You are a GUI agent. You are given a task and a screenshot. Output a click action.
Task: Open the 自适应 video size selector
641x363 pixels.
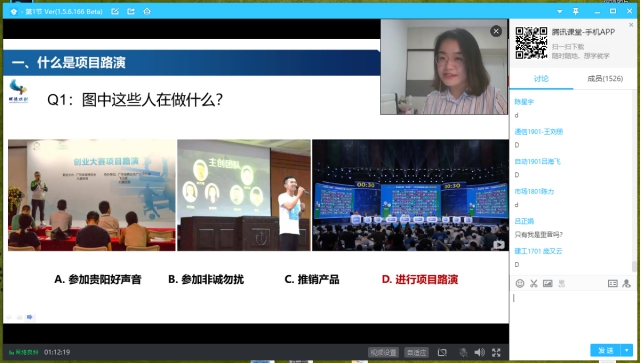[x=416, y=352]
